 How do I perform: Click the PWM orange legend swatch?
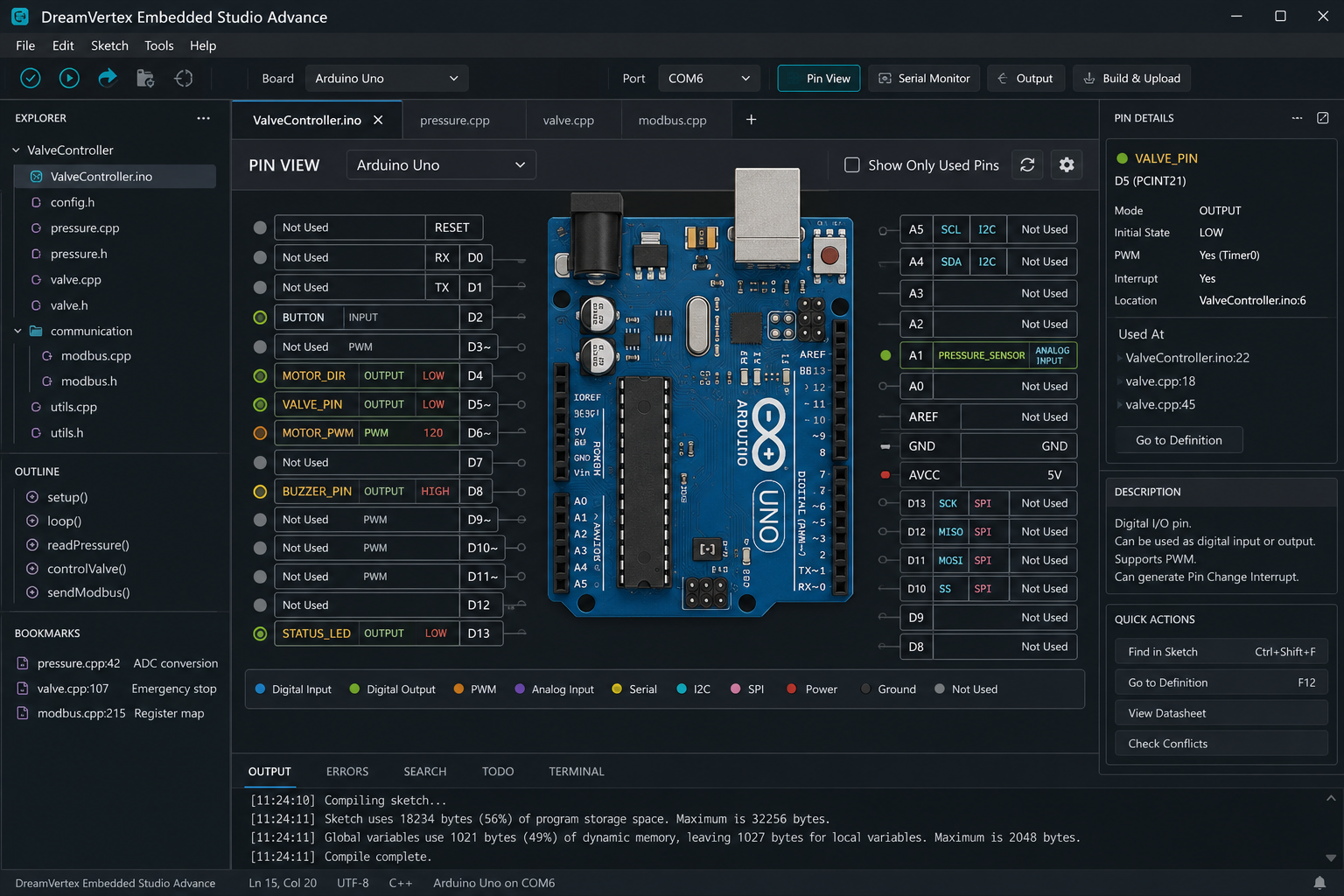coord(458,689)
